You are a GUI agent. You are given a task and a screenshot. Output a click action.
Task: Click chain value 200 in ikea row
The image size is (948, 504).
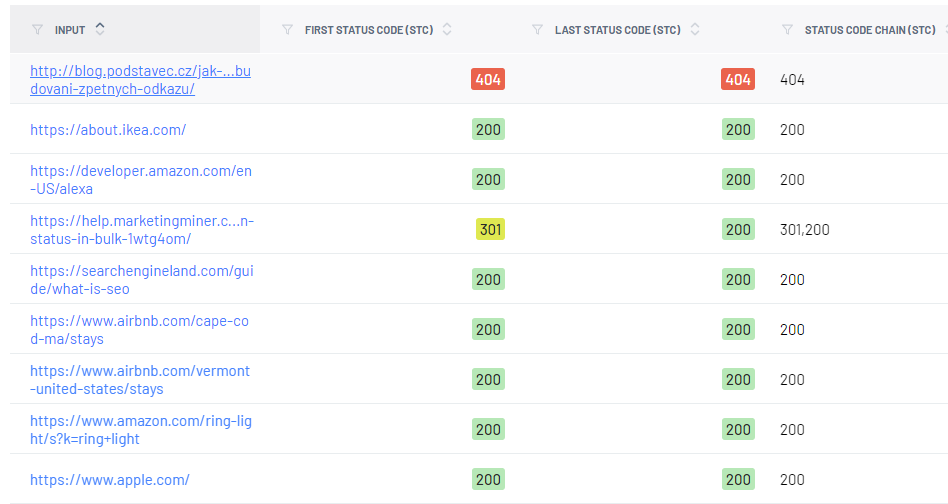point(792,130)
